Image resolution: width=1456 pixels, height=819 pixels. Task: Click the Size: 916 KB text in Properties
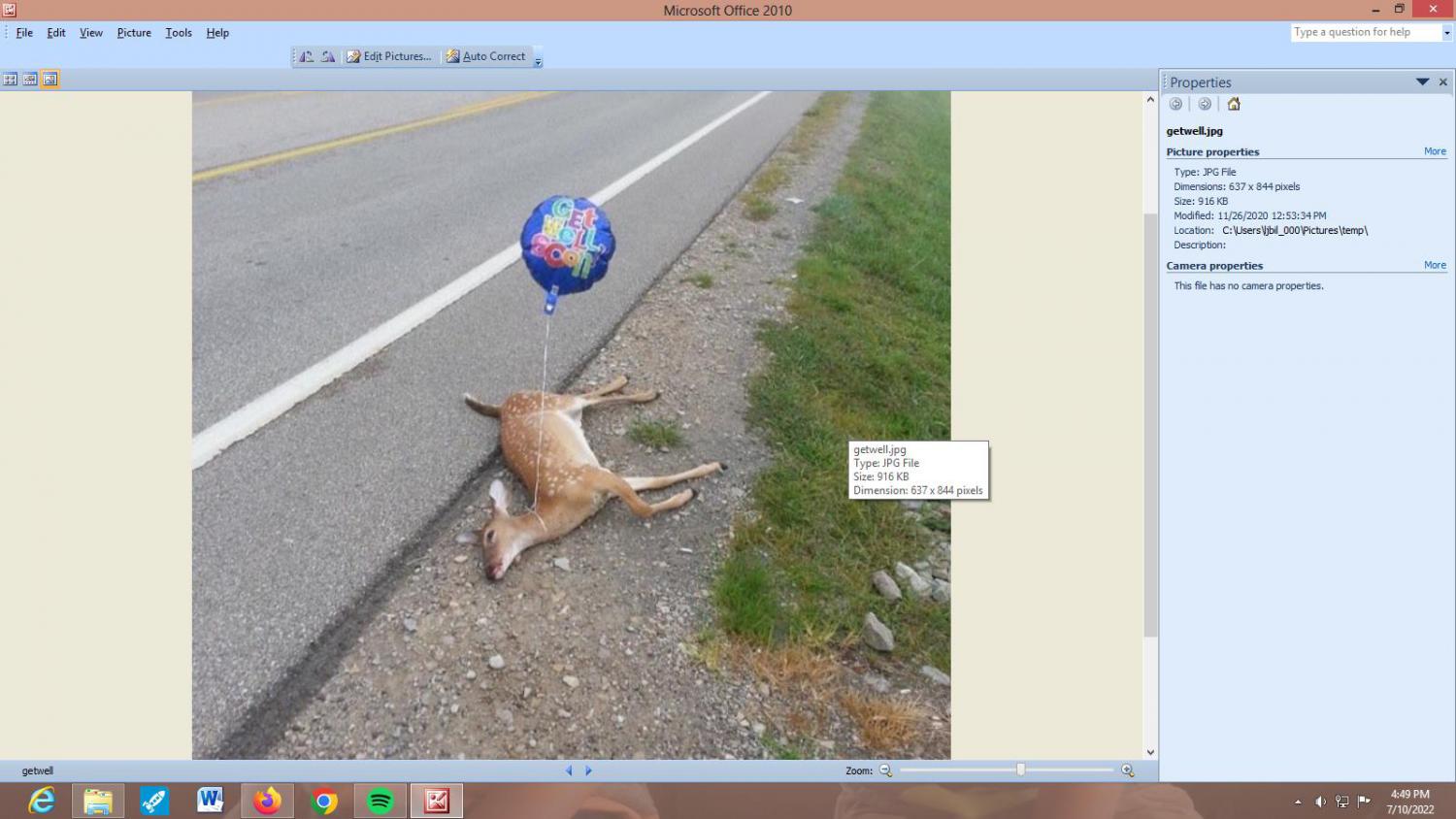coord(1201,201)
